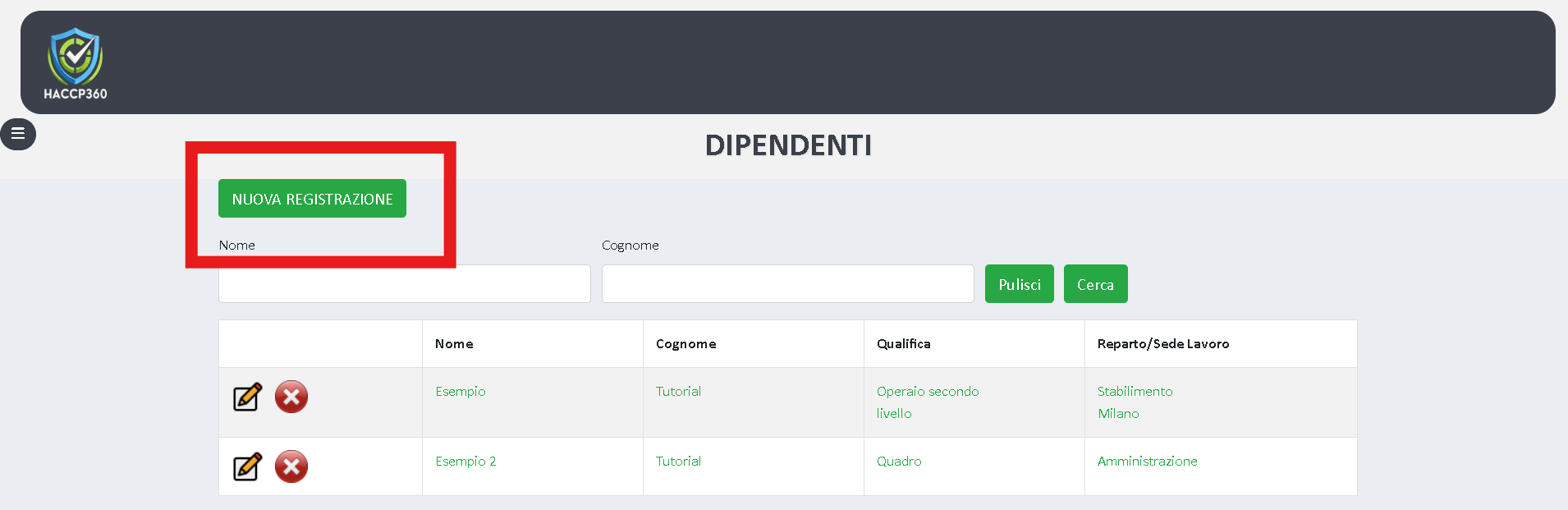Click the Qualifica column header
1568x510 pixels.
(903, 344)
